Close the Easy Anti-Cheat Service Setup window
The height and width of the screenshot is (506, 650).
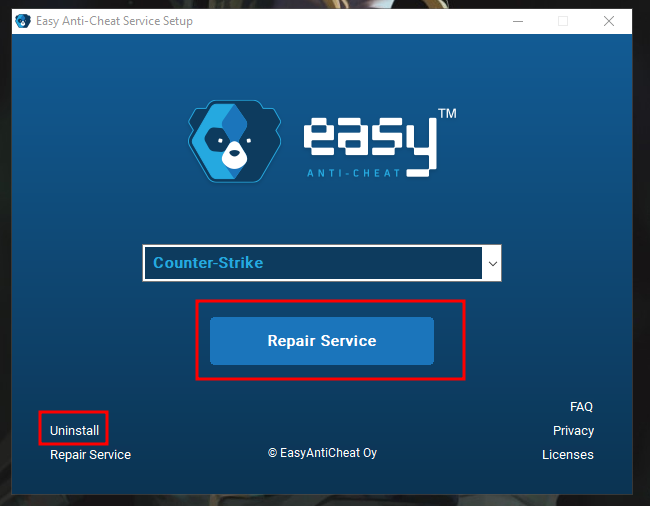609,21
